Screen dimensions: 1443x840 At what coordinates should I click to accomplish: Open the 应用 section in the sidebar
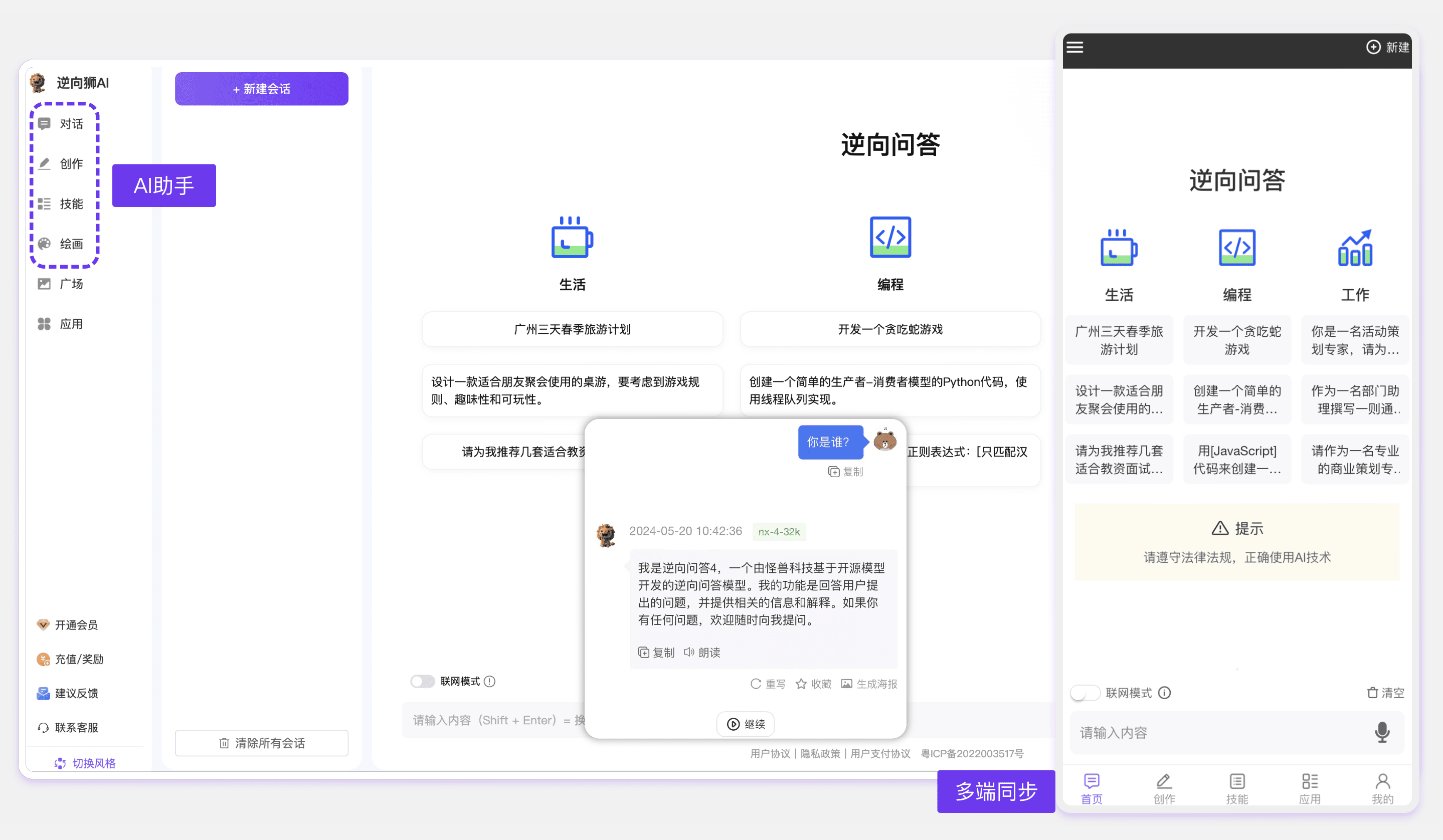click(x=61, y=324)
